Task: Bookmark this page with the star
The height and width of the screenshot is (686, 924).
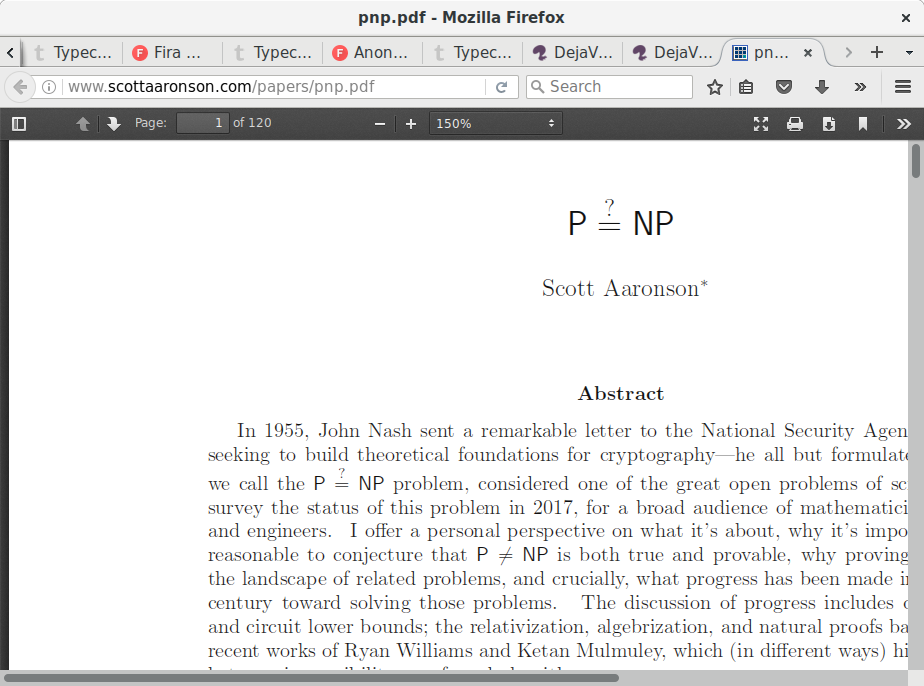Action: point(715,87)
